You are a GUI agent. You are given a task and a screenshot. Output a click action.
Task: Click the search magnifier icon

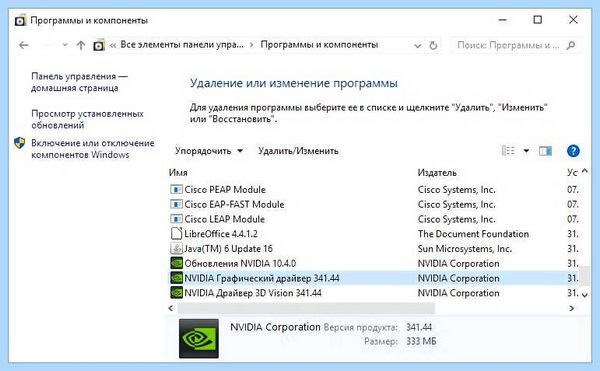tap(571, 45)
